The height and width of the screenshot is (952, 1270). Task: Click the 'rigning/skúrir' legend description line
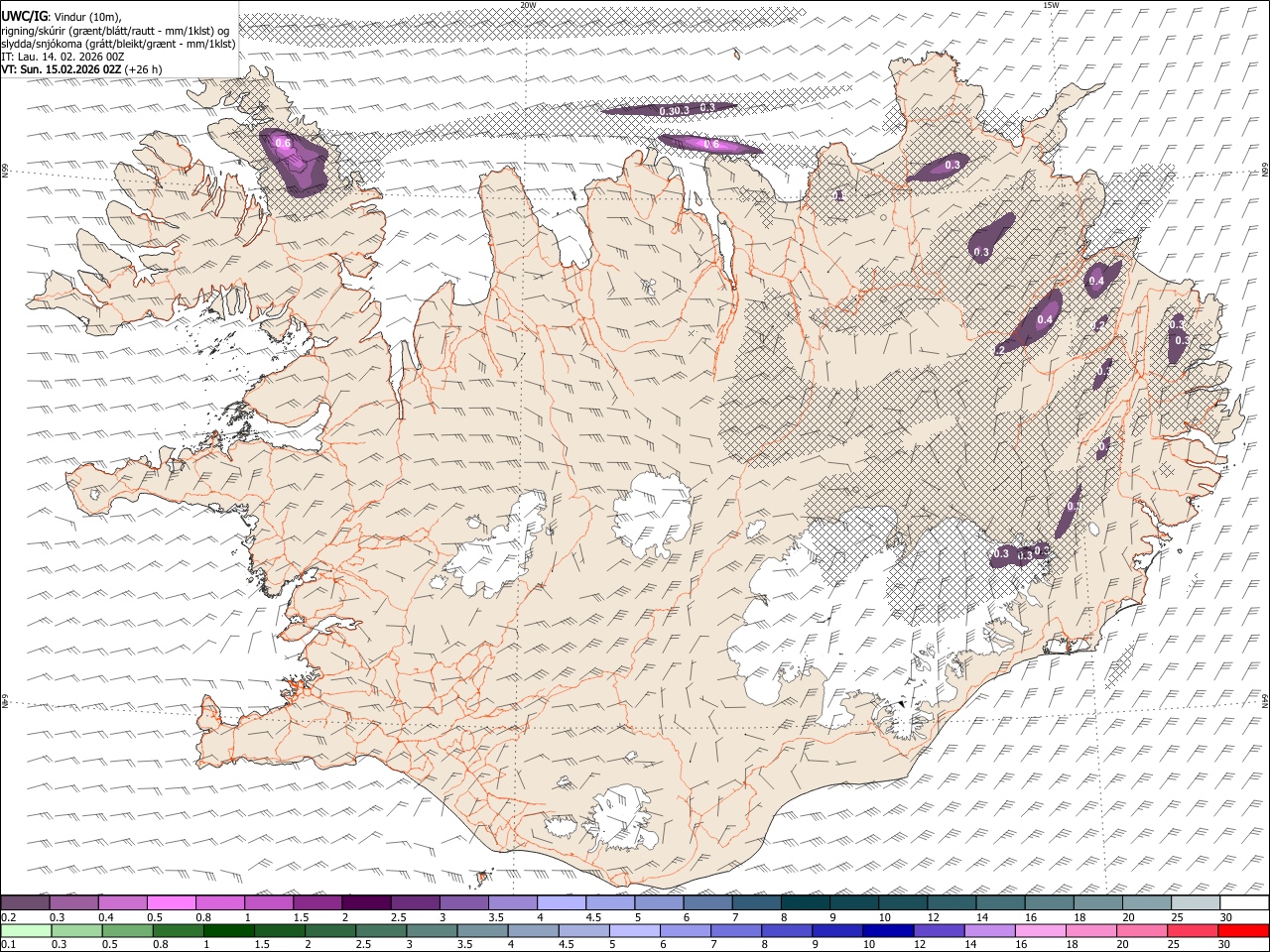click(115, 30)
